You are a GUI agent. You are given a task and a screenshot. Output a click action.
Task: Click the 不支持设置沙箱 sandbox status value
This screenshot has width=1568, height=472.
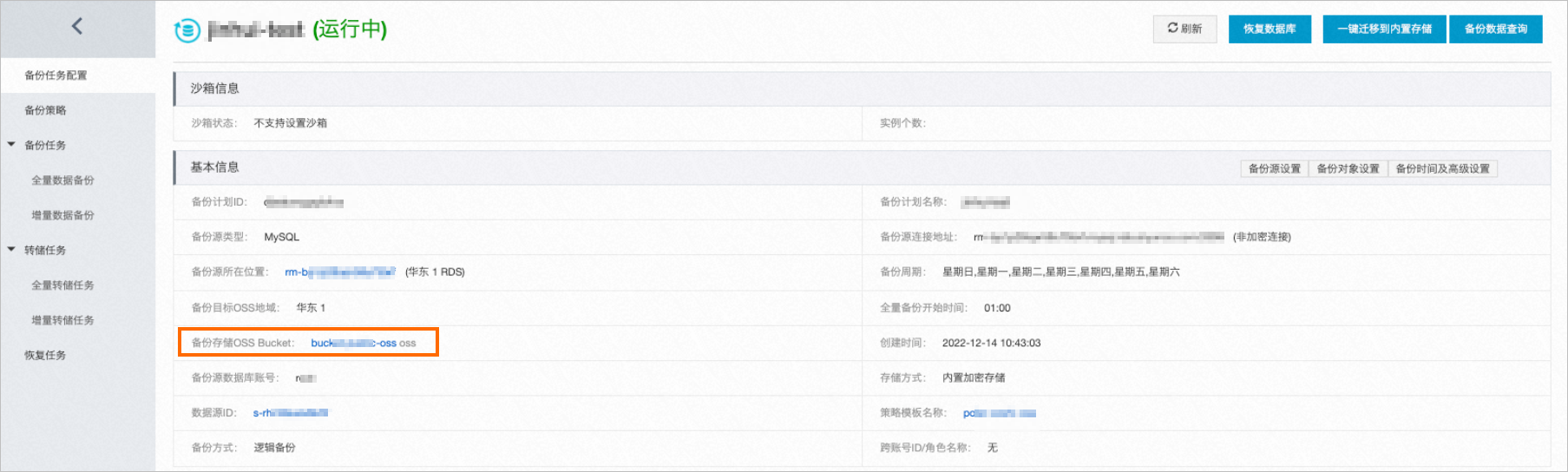tap(291, 123)
